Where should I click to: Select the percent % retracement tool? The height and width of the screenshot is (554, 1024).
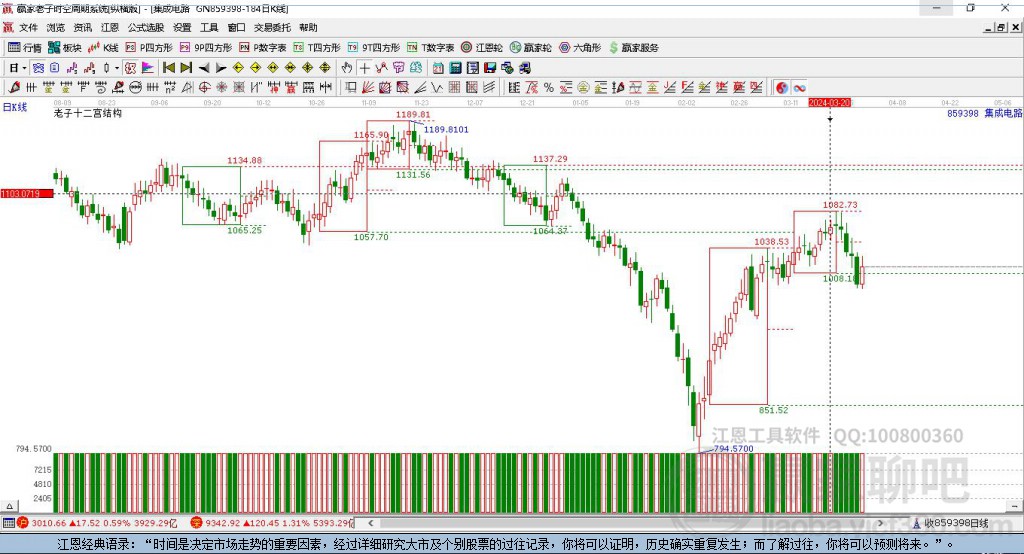(549, 87)
